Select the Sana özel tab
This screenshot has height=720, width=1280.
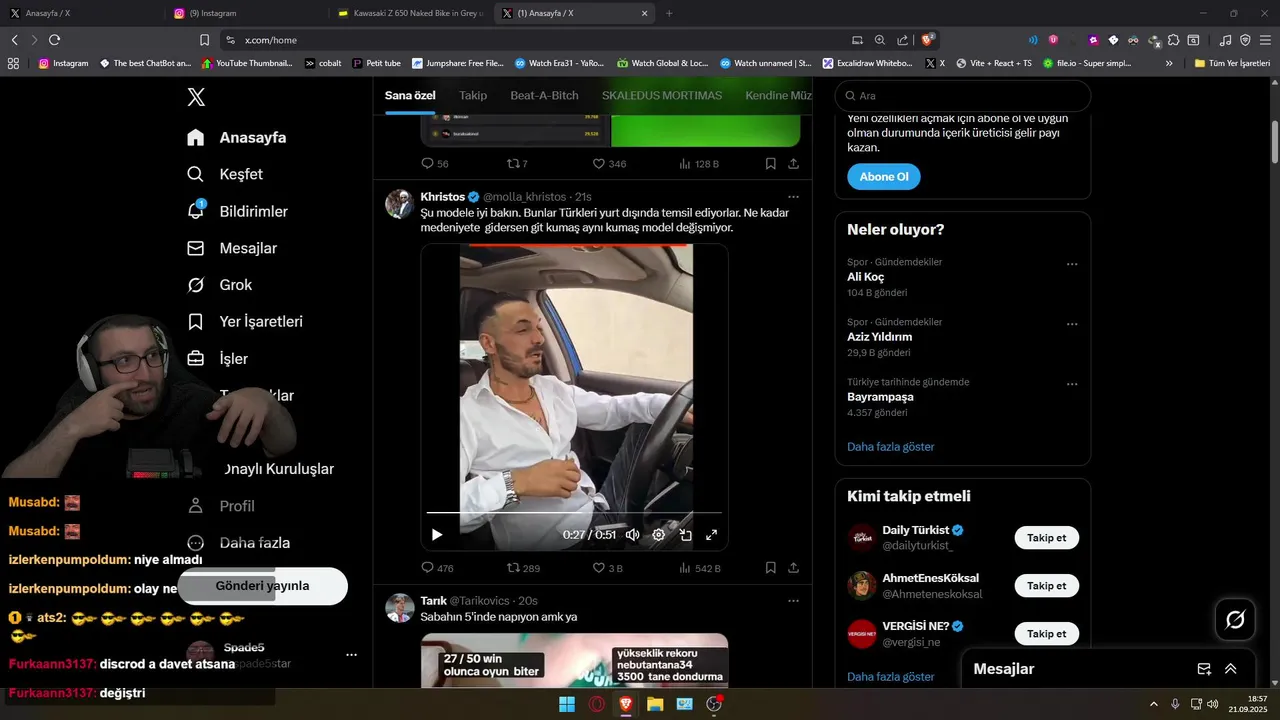coord(410,95)
